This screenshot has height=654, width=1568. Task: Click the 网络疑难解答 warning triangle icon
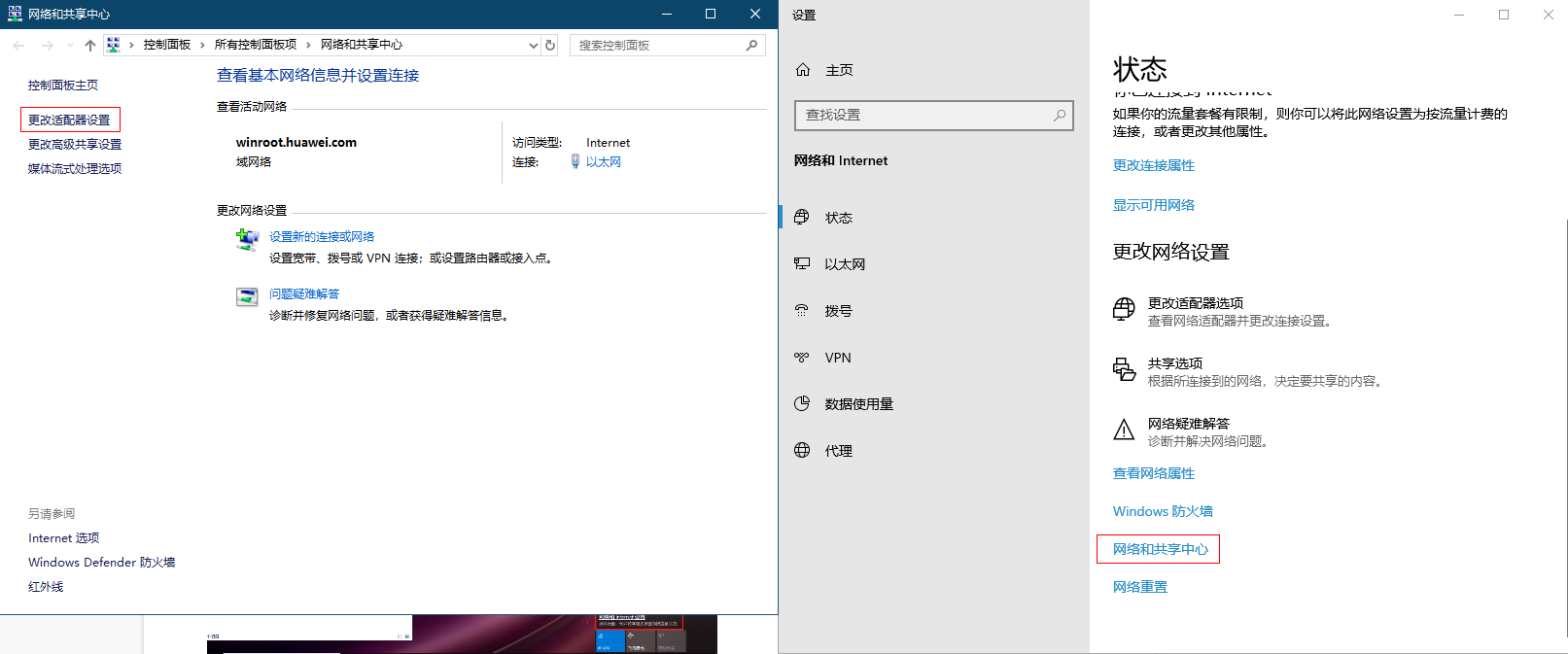1124,430
